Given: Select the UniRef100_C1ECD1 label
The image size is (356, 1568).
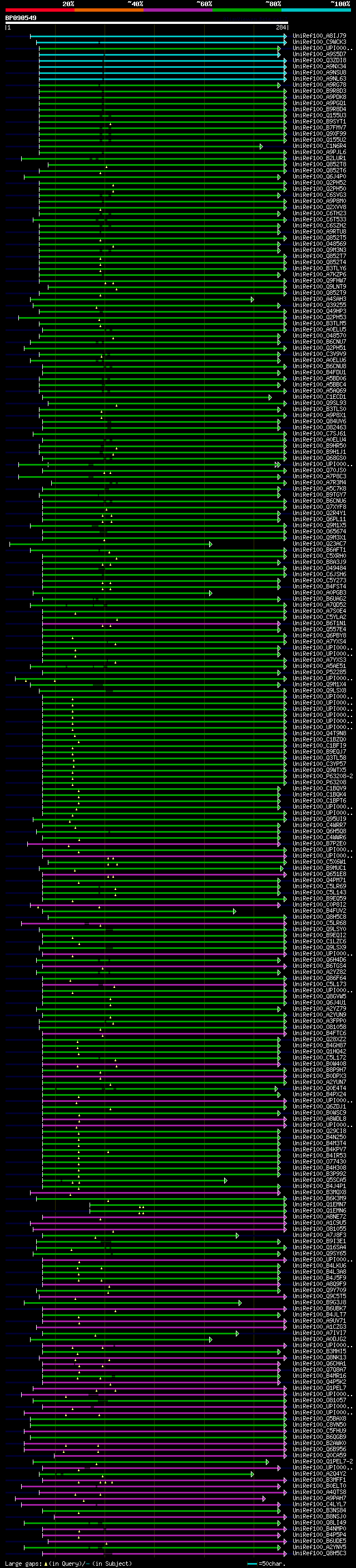Looking at the screenshot, I should click(x=319, y=397).
